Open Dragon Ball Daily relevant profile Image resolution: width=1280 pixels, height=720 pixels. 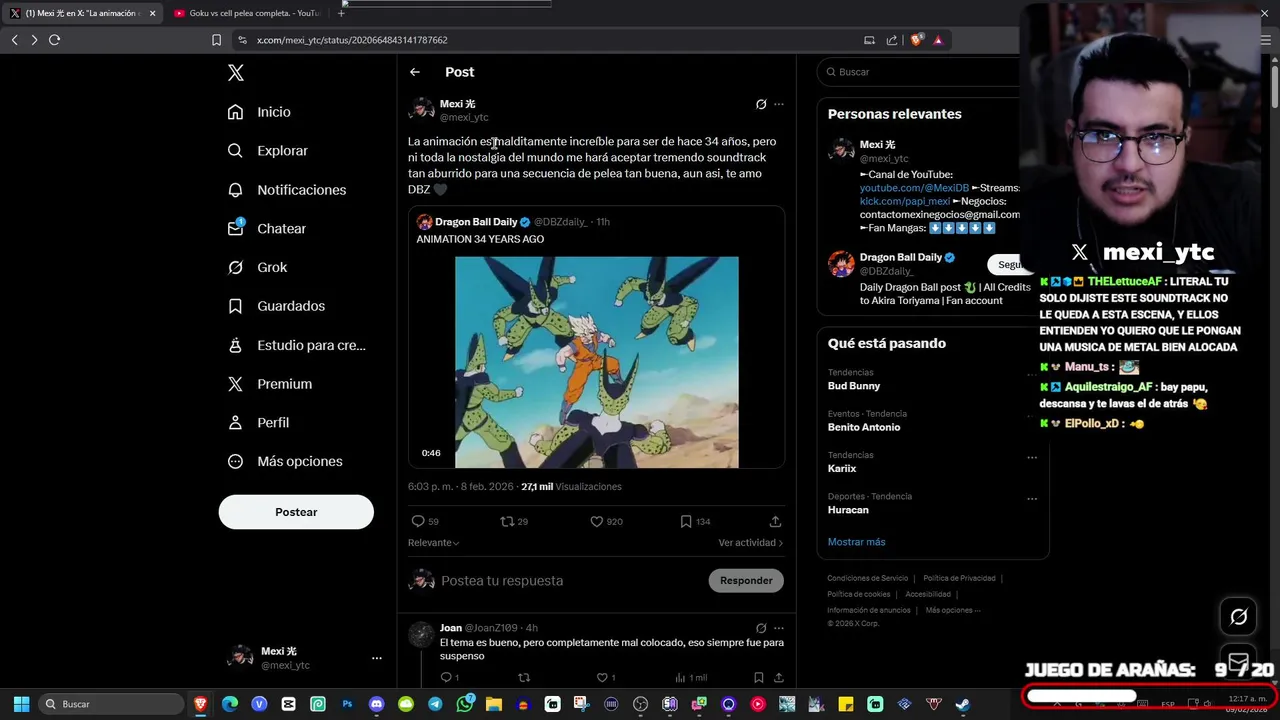pos(901,257)
